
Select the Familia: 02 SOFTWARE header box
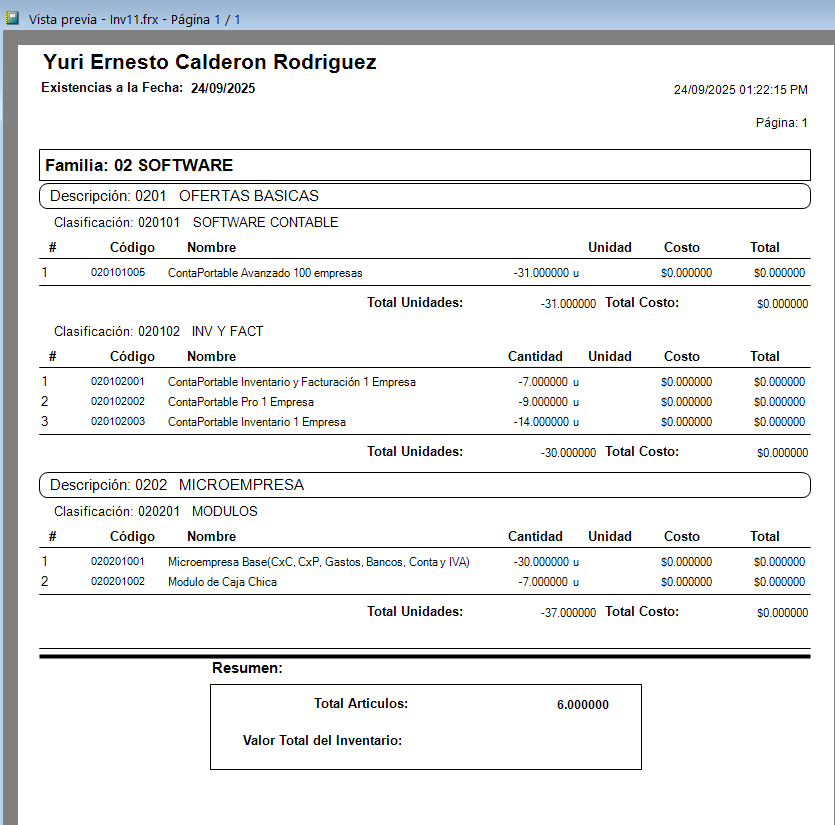[425, 165]
